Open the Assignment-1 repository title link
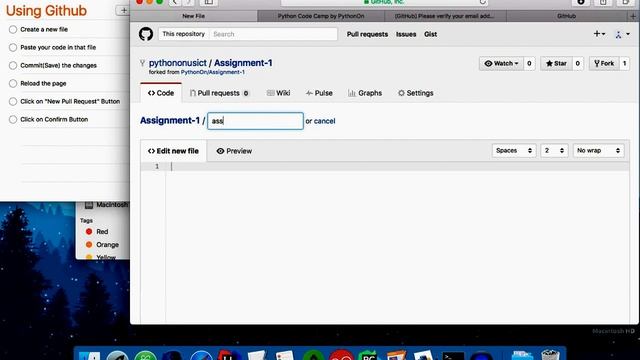The height and width of the screenshot is (360, 640). click(243, 63)
